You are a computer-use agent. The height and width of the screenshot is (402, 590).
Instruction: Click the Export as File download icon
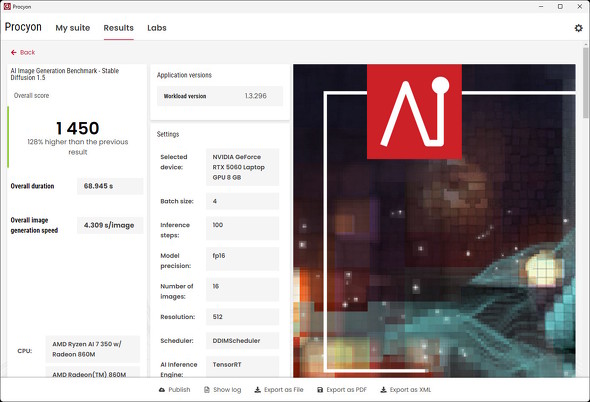click(x=257, y=390)
